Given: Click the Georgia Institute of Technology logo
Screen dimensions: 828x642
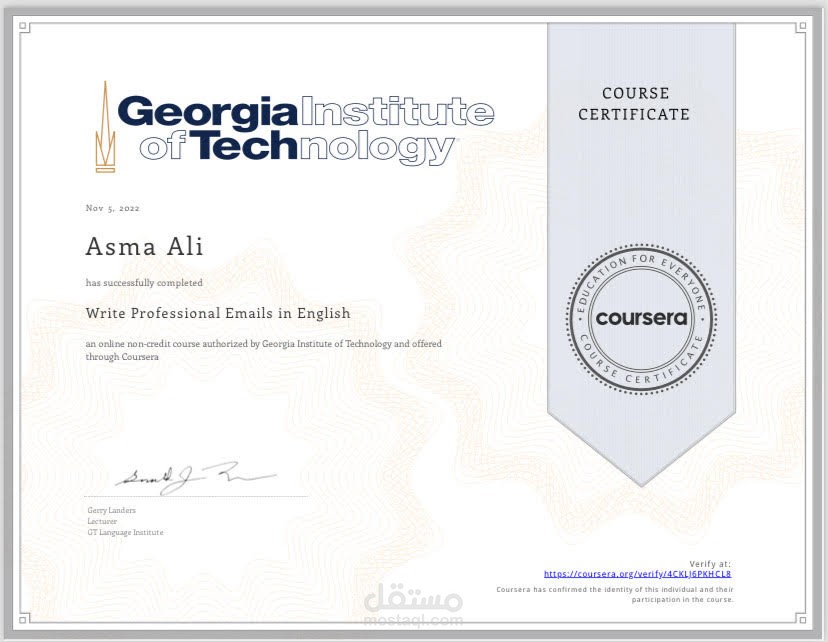Looking at the screenshot, I should (x=295, y=127).
